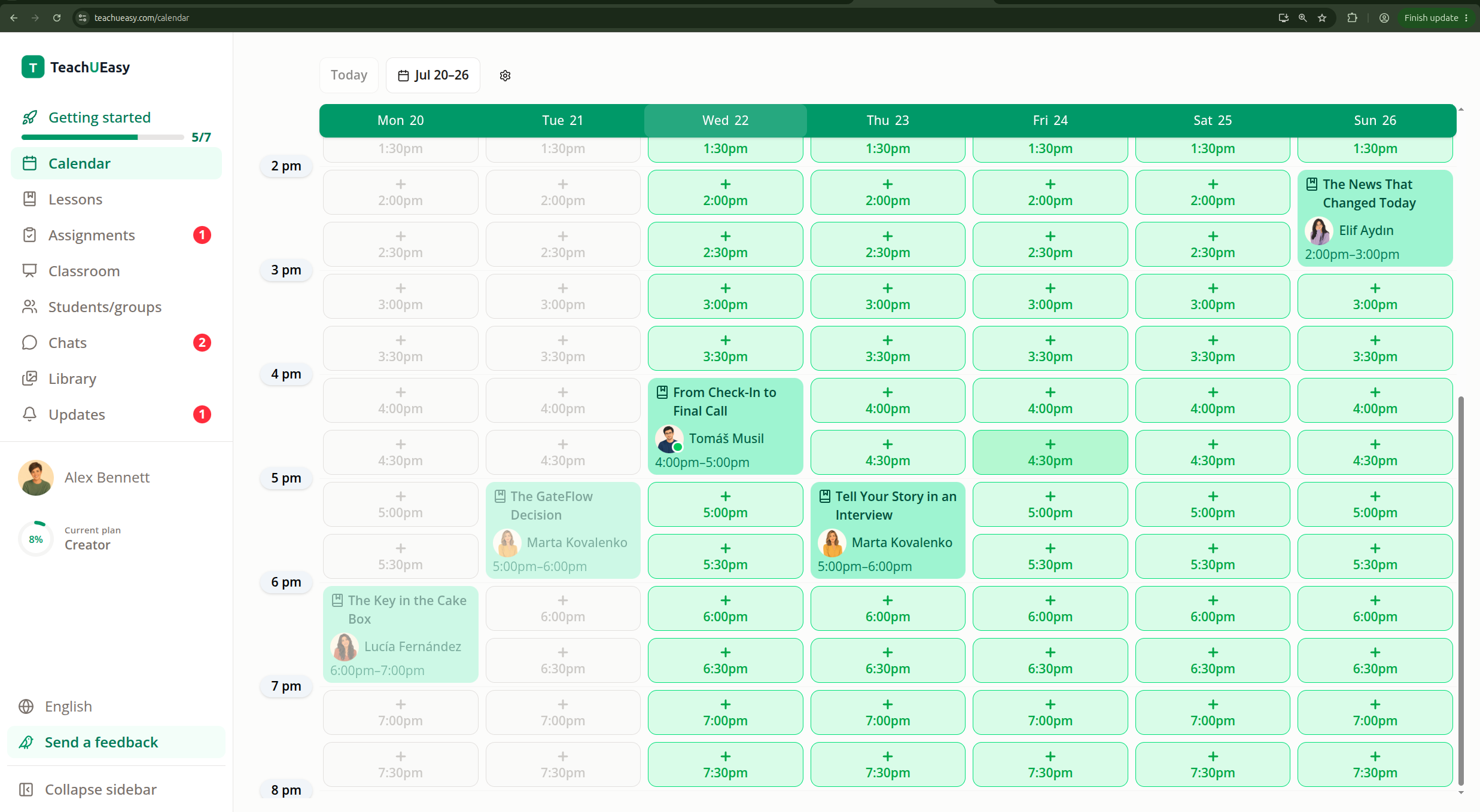Add lesson Wed 22 at 2:00pm
The width and height of the screenshot is (1480, 812).
coord(725,193)
